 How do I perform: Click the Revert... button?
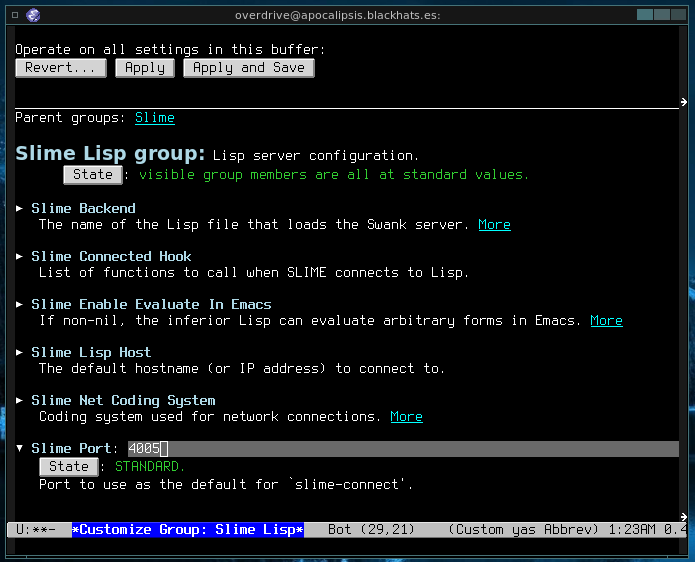coord(61,68)
